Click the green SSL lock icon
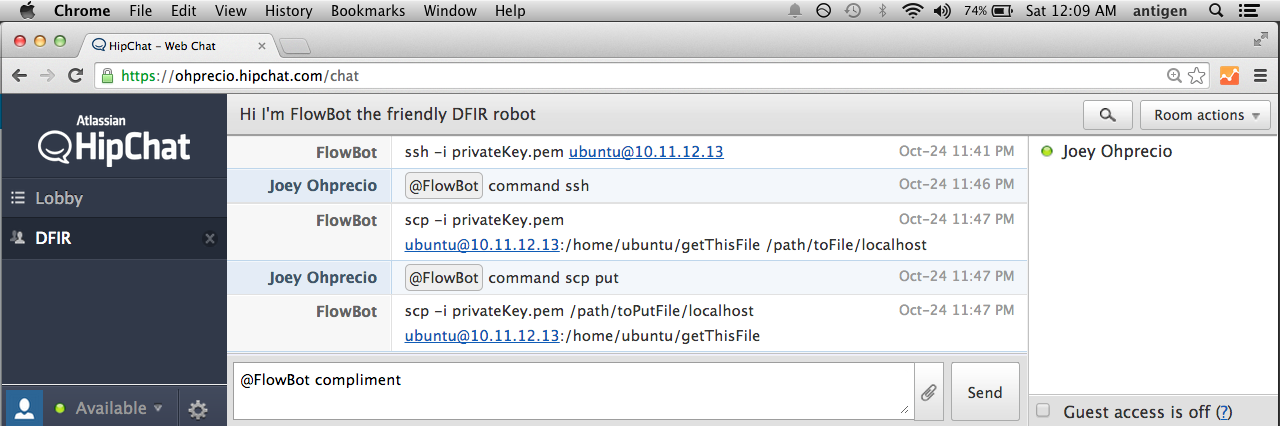 click(108, 75)
